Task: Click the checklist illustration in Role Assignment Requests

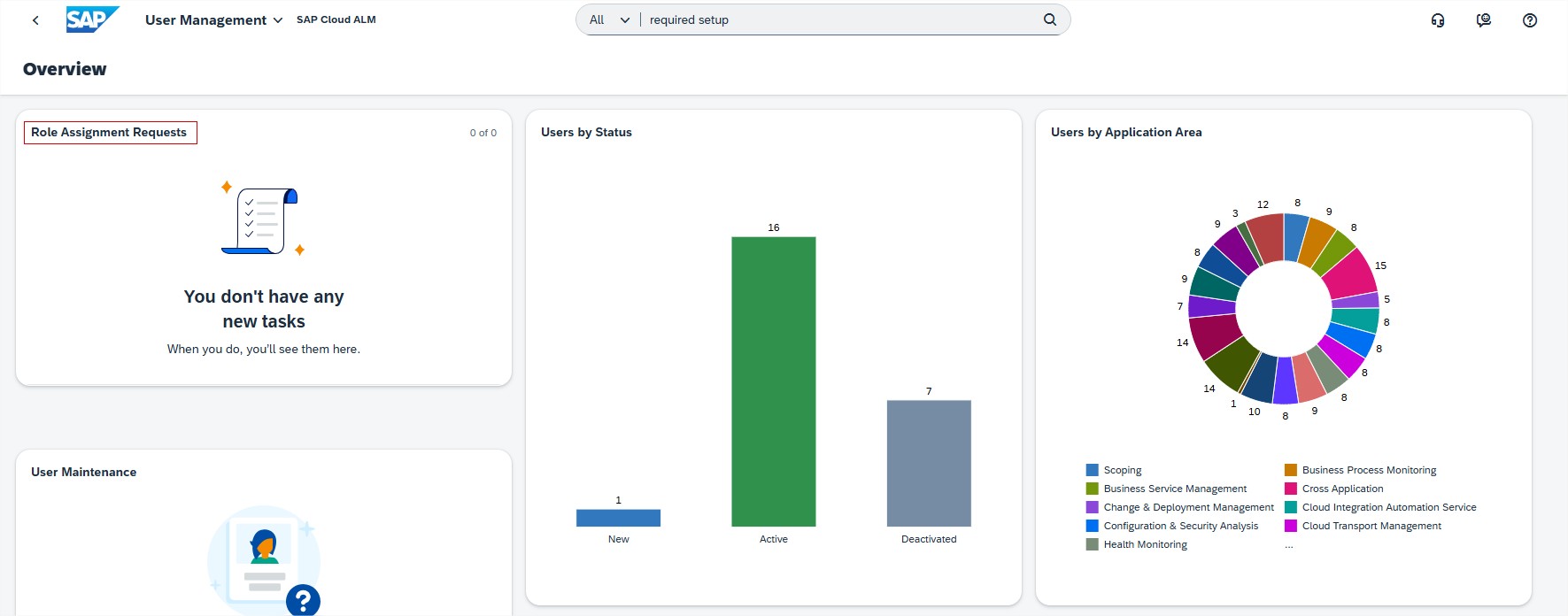Action: [x=263, y=221]
